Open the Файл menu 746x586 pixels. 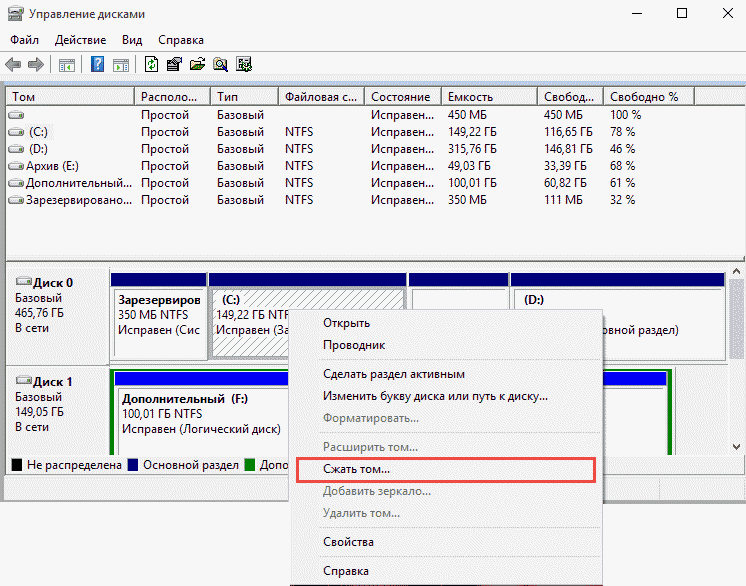25,40
